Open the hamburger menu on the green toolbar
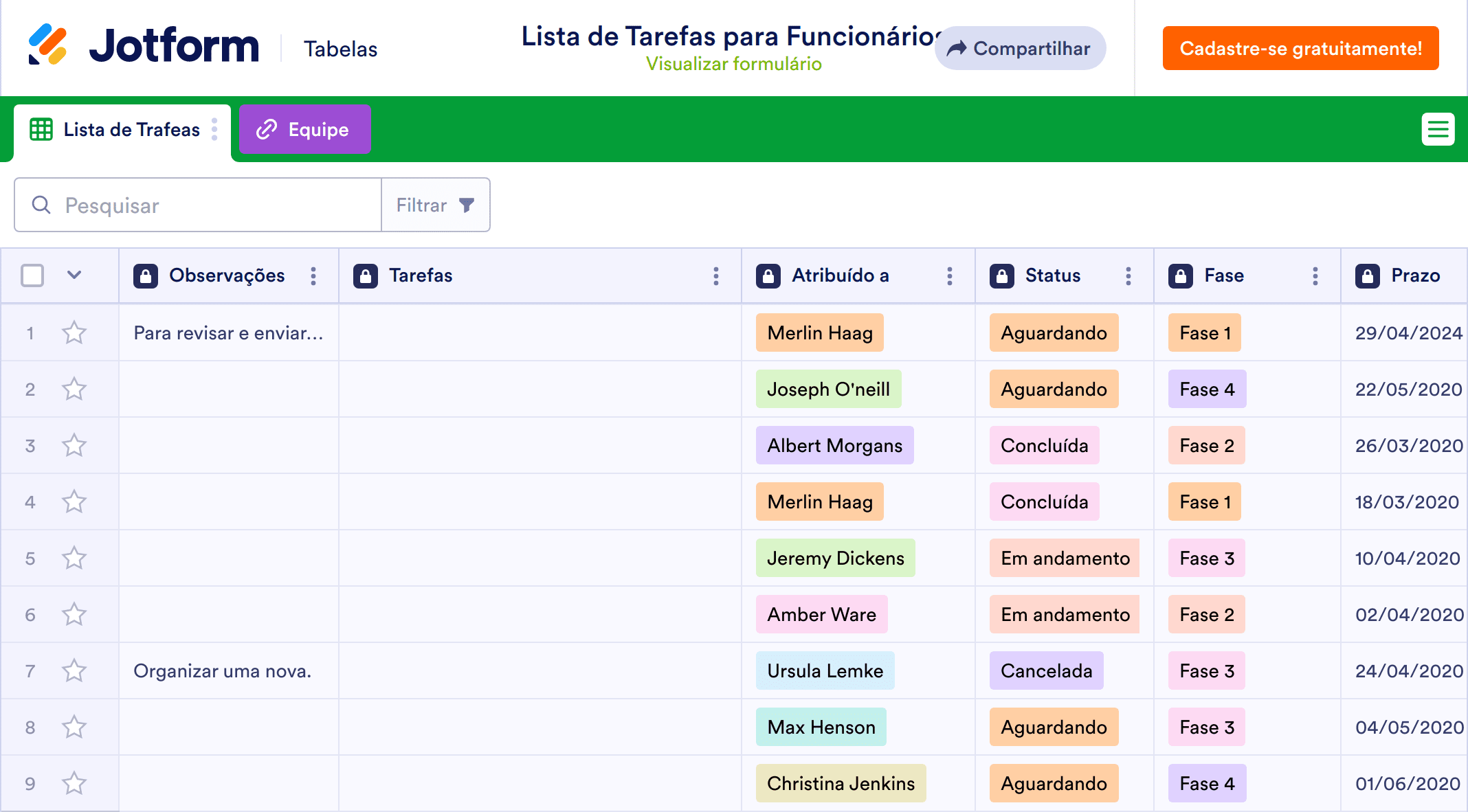The width and height of the screenshot is (1468, 812). (x=1438, y=128)
